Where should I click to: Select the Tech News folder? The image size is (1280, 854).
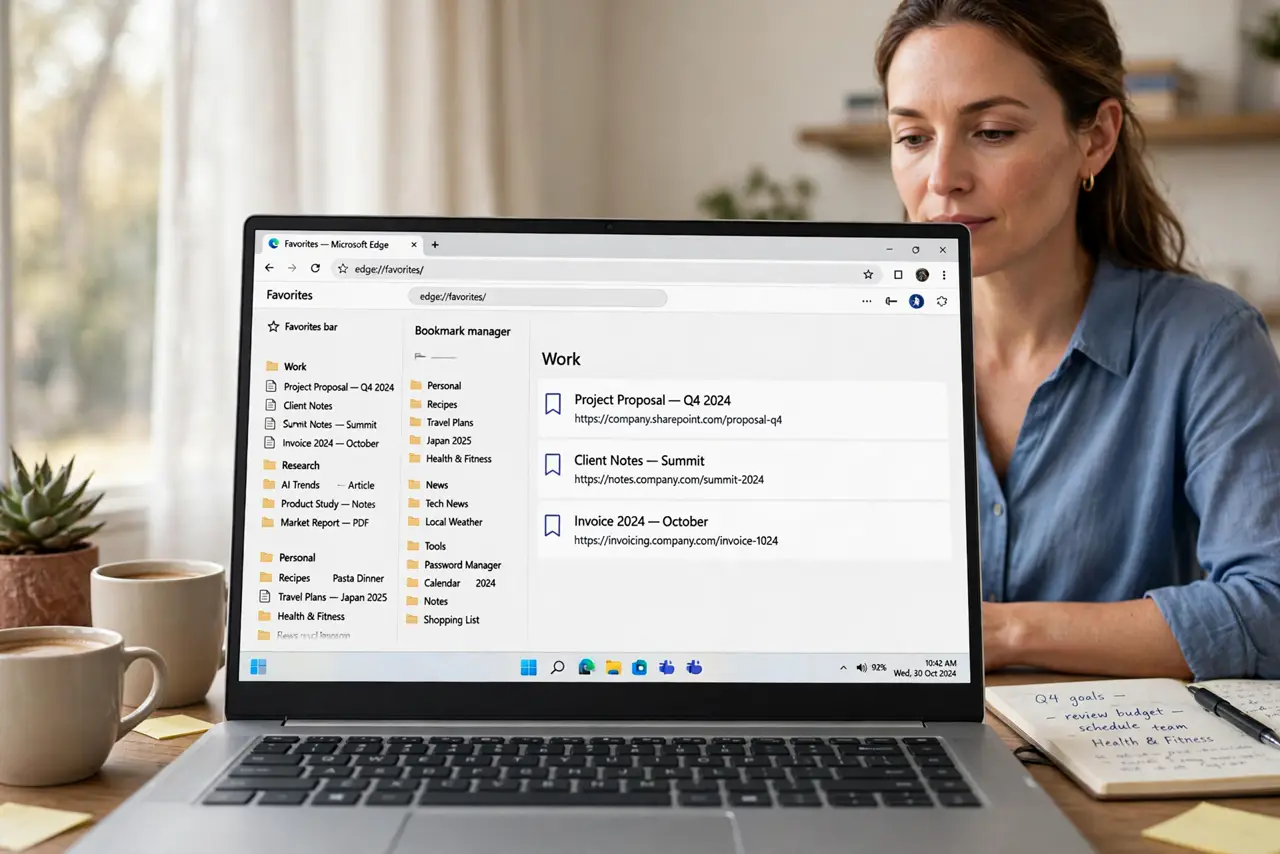438,503
